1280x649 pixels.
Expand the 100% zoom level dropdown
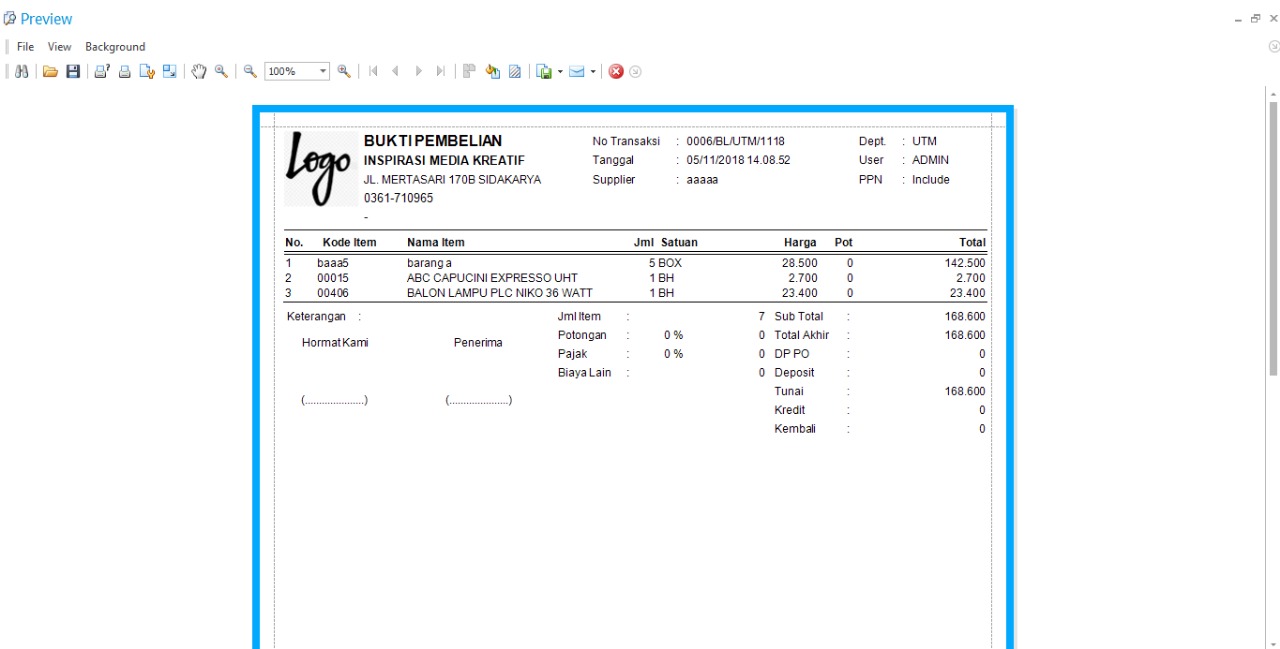click(x=323, y=72)
